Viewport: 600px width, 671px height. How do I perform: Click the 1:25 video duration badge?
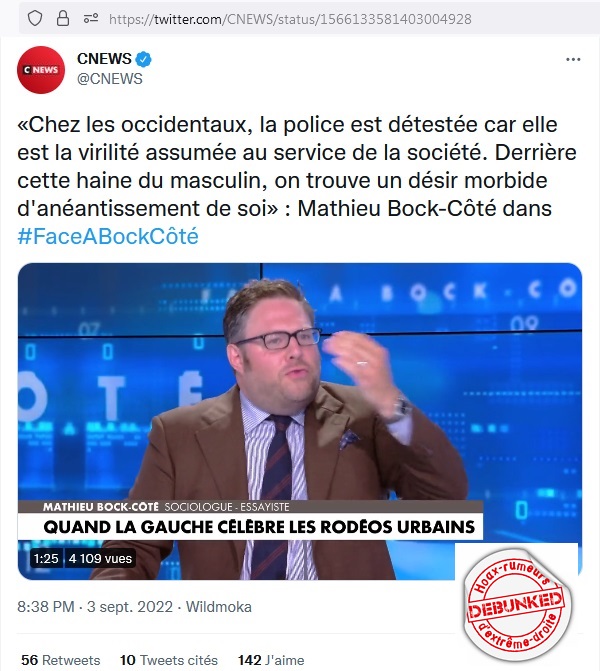pyautogui.click(x=46, y=558)
